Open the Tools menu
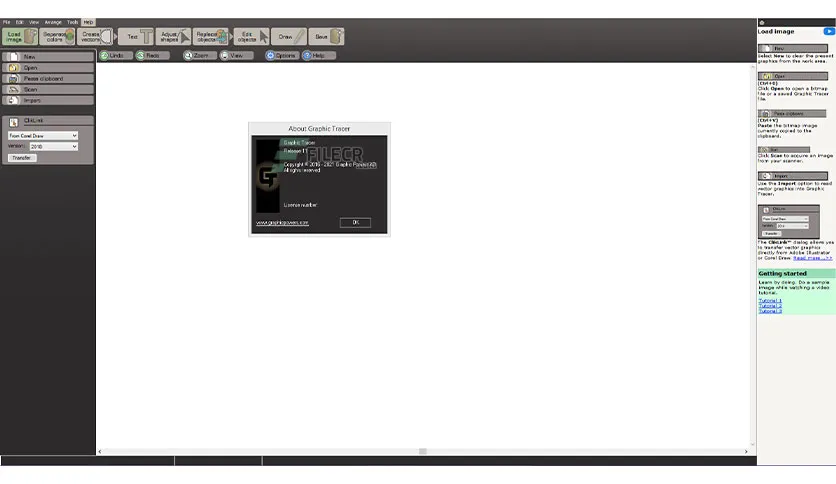This screenshot has width=836, height=484. point(73,22)
